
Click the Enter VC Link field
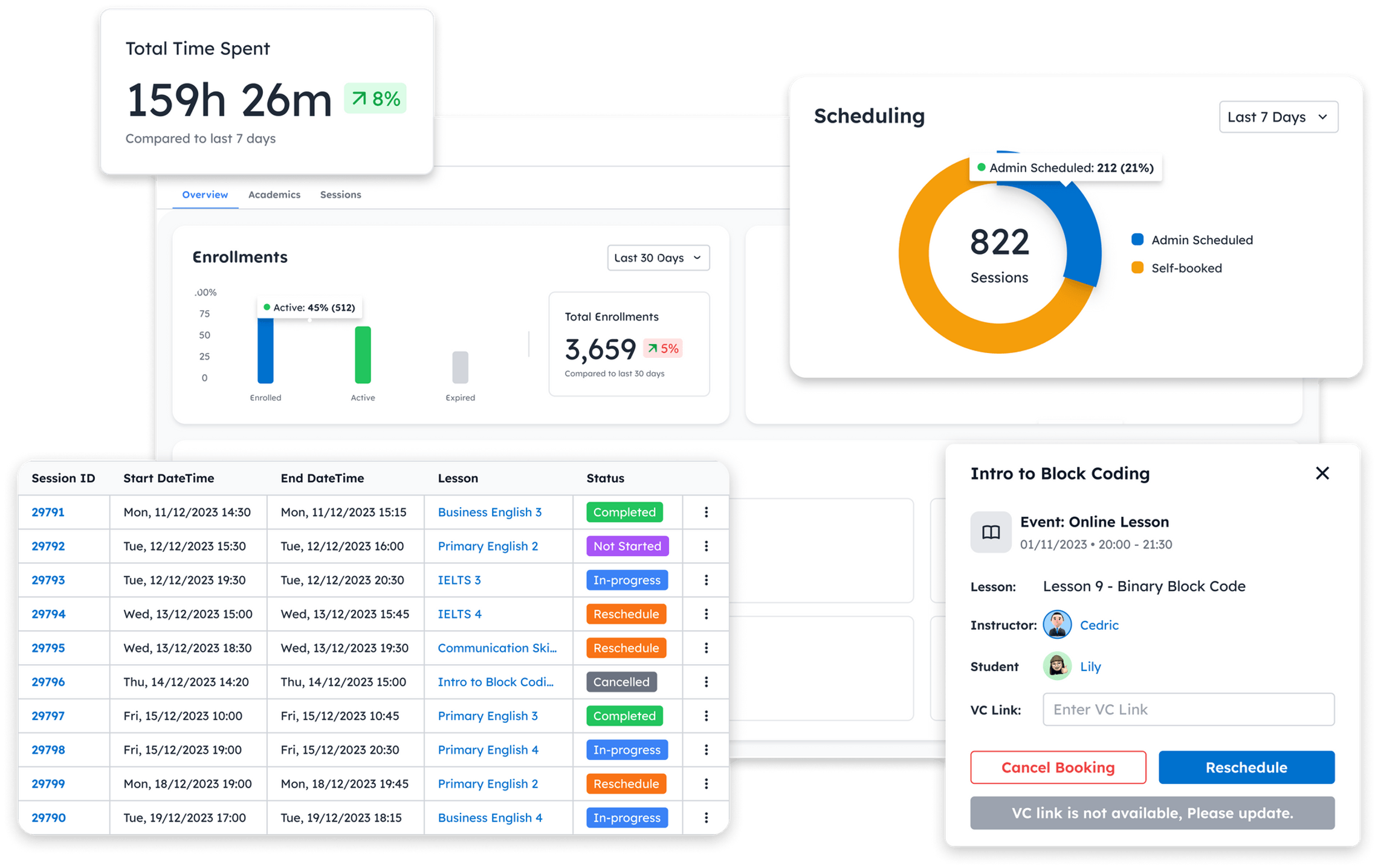coord(1188,709)
